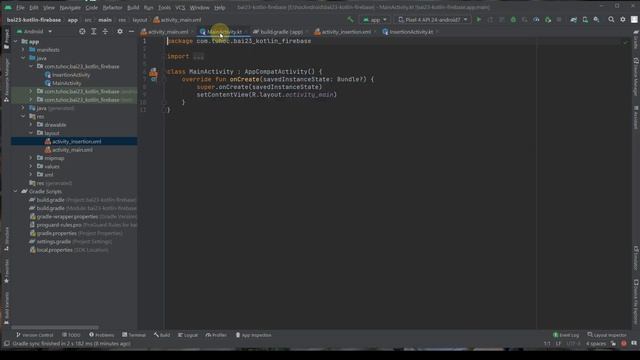
Task: Open Gradle side tab on right edge
Action: point(636,40)
